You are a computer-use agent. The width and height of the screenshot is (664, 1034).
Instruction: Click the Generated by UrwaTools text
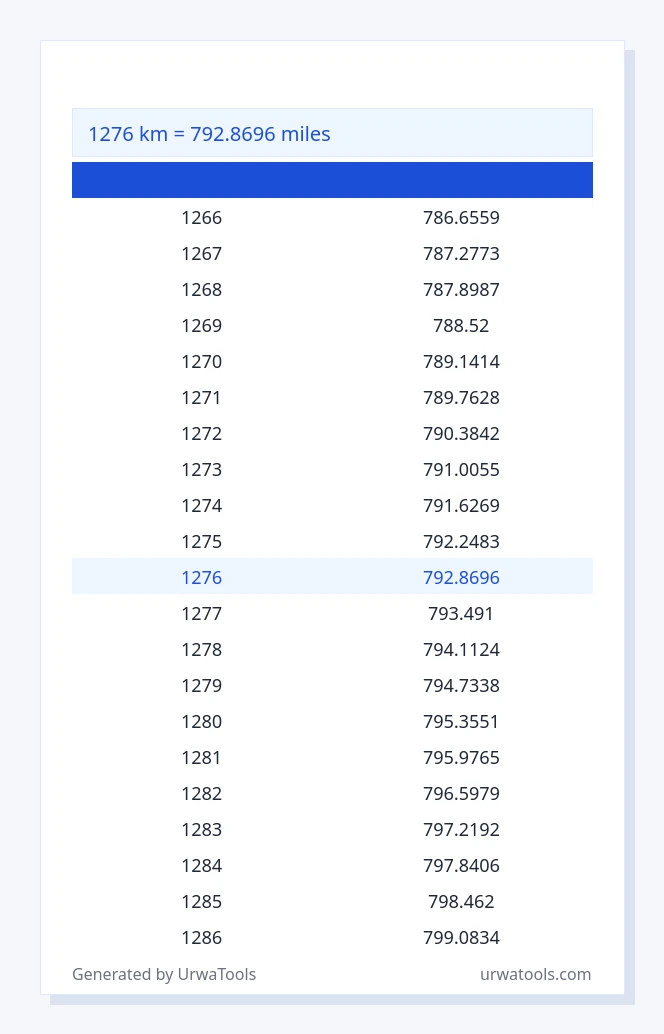coord(164,974)
